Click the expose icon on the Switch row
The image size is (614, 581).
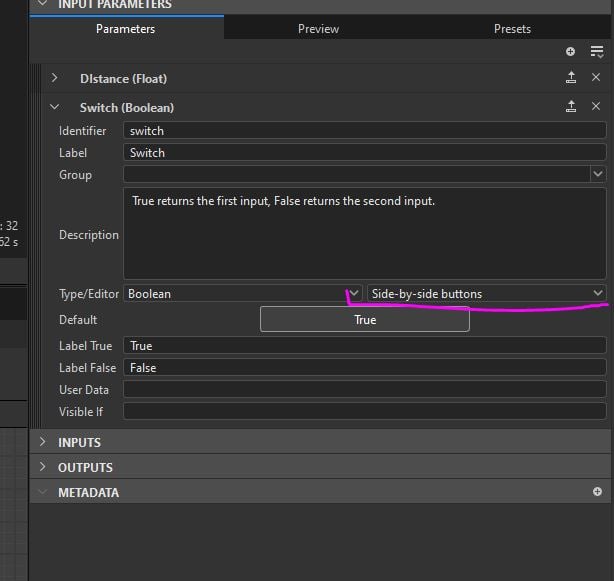tap(571, 106)
